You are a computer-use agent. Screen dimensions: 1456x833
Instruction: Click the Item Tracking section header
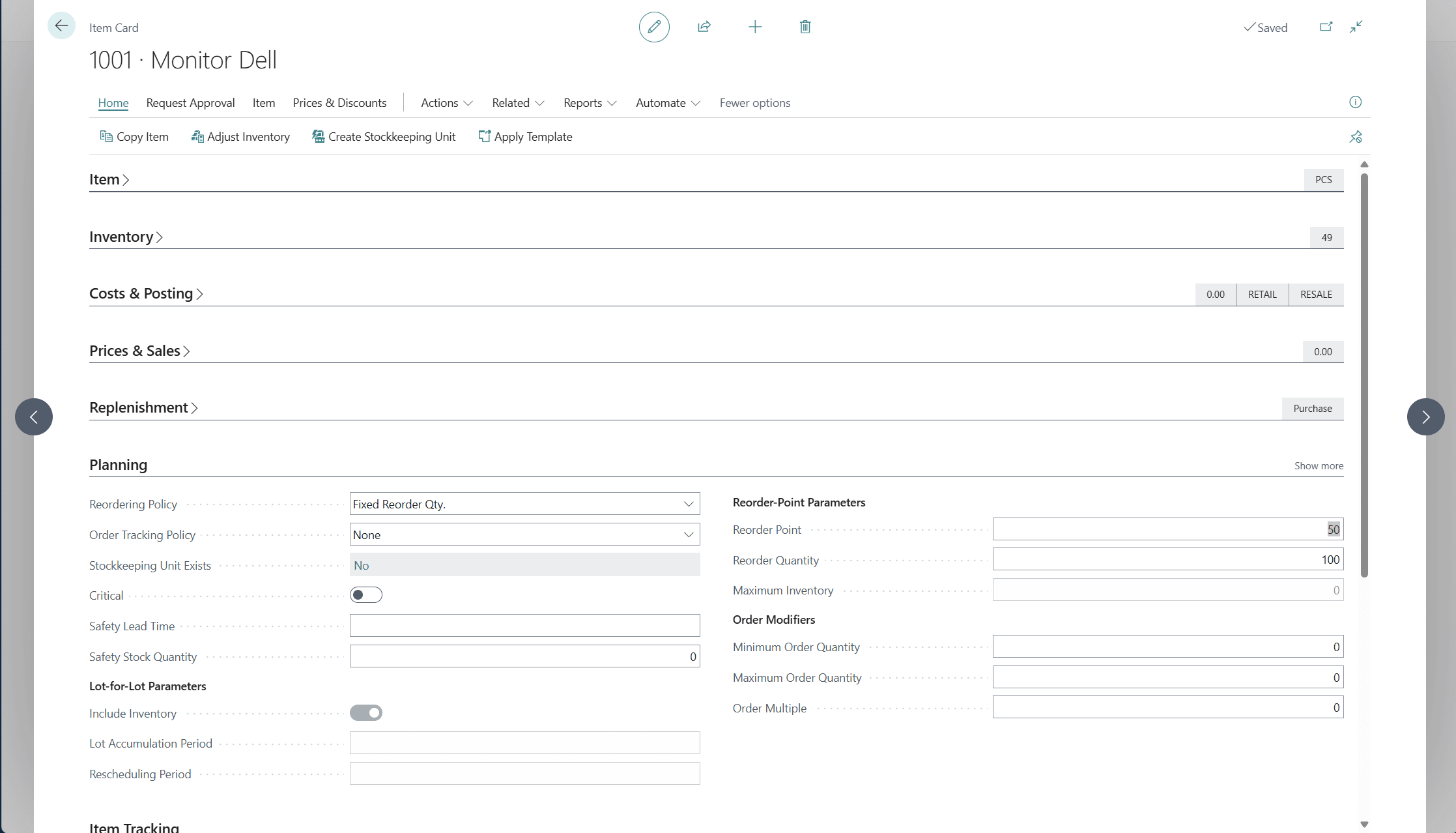(134, 826)
